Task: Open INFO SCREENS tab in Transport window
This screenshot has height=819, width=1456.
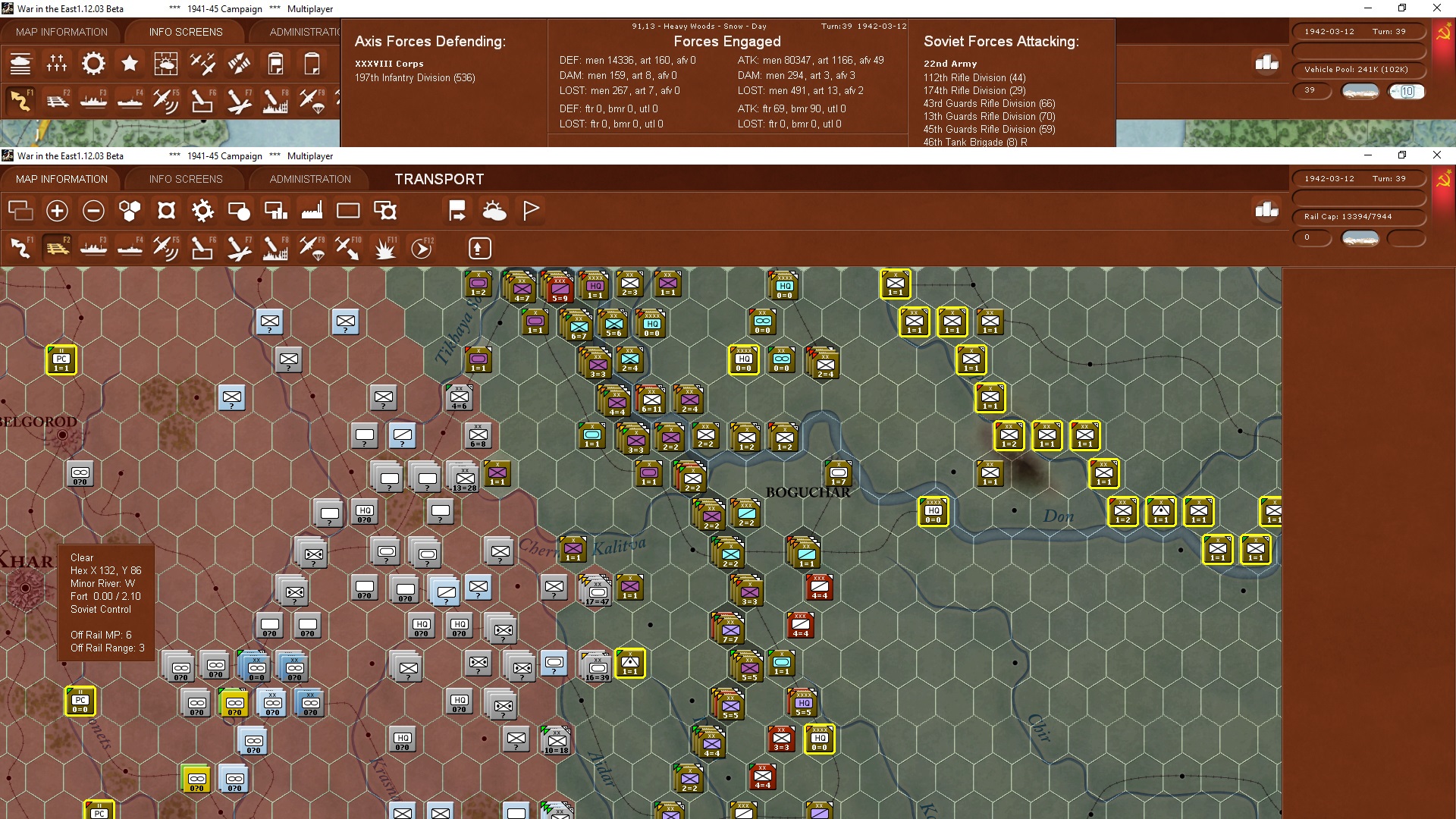Action: pos(186,179)
